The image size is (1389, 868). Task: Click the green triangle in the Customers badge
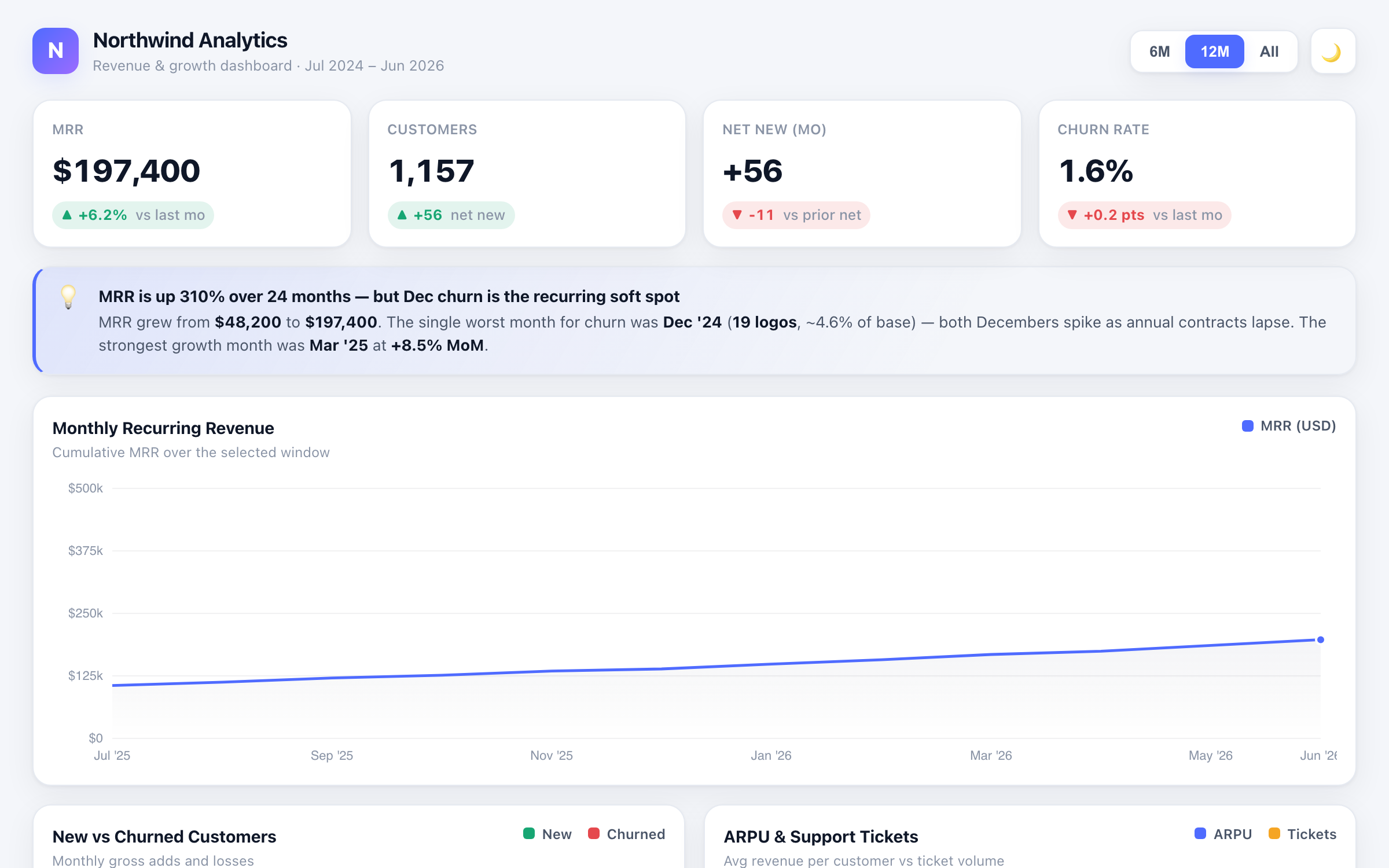tap(402, 215)
